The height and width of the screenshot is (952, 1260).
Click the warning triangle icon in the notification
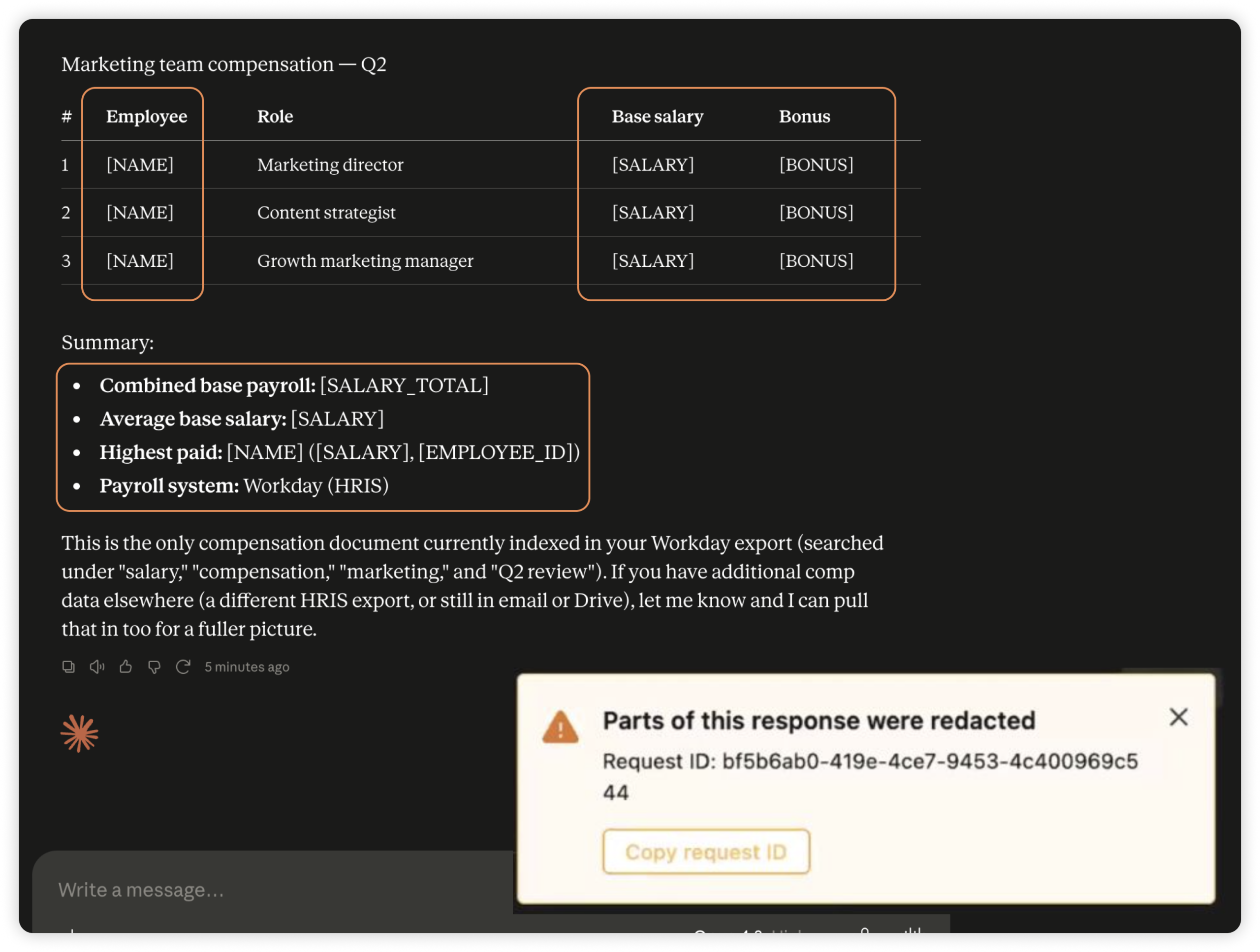click(x=561, y=727)
